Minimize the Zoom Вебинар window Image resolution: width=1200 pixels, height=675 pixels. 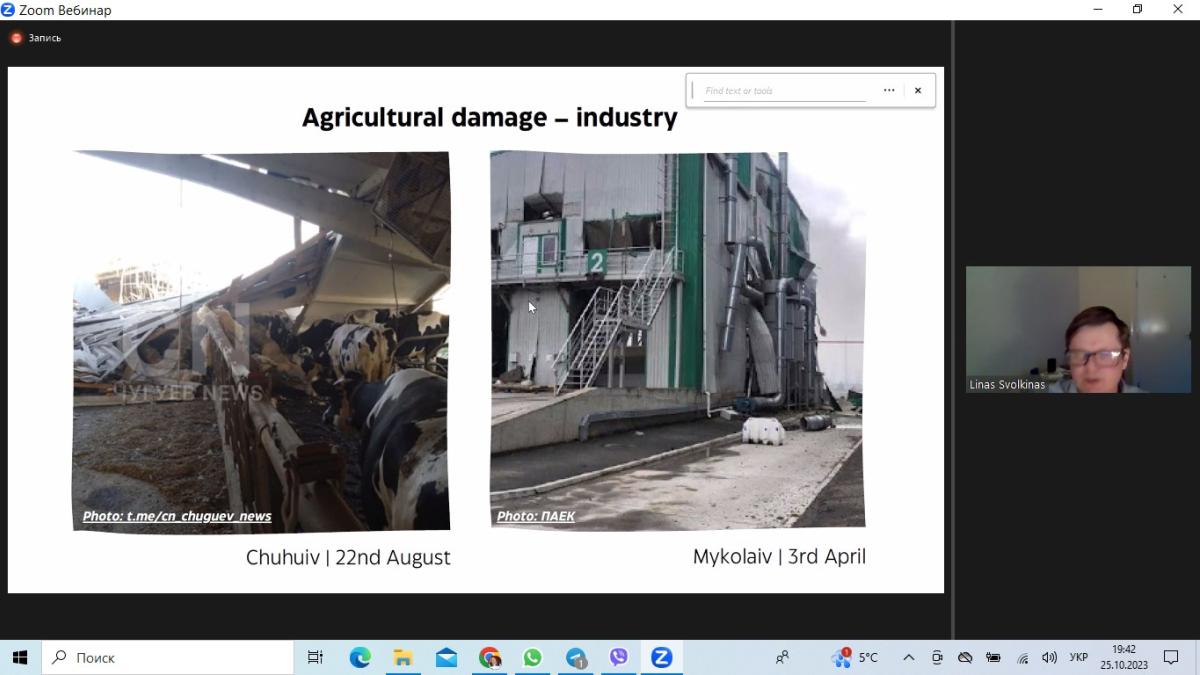pyautogui.click(x=1098, y=10)
